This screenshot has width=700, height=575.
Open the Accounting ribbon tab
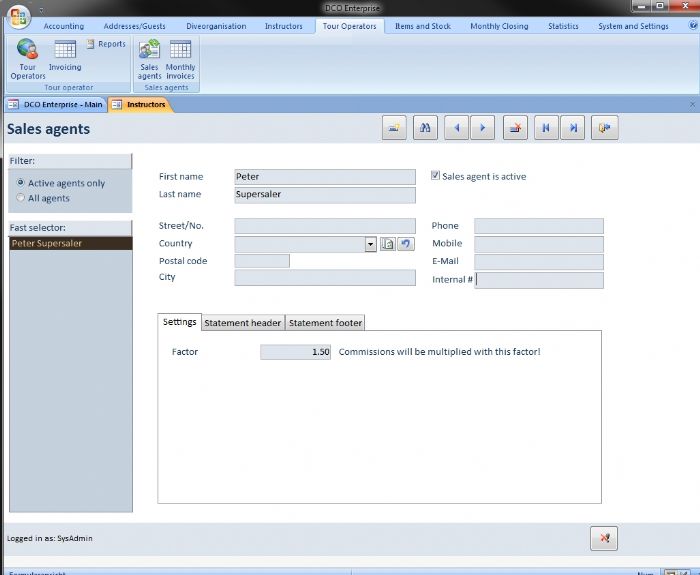pos(64,26)
